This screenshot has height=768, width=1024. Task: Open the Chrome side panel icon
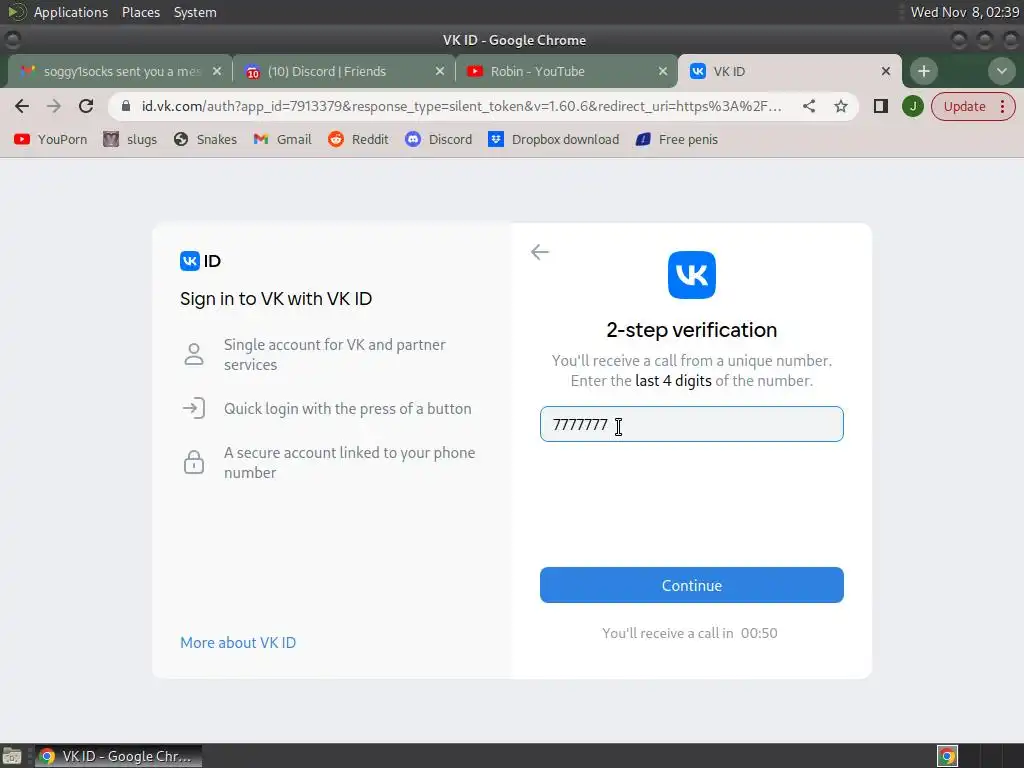(x=880, y=106)
